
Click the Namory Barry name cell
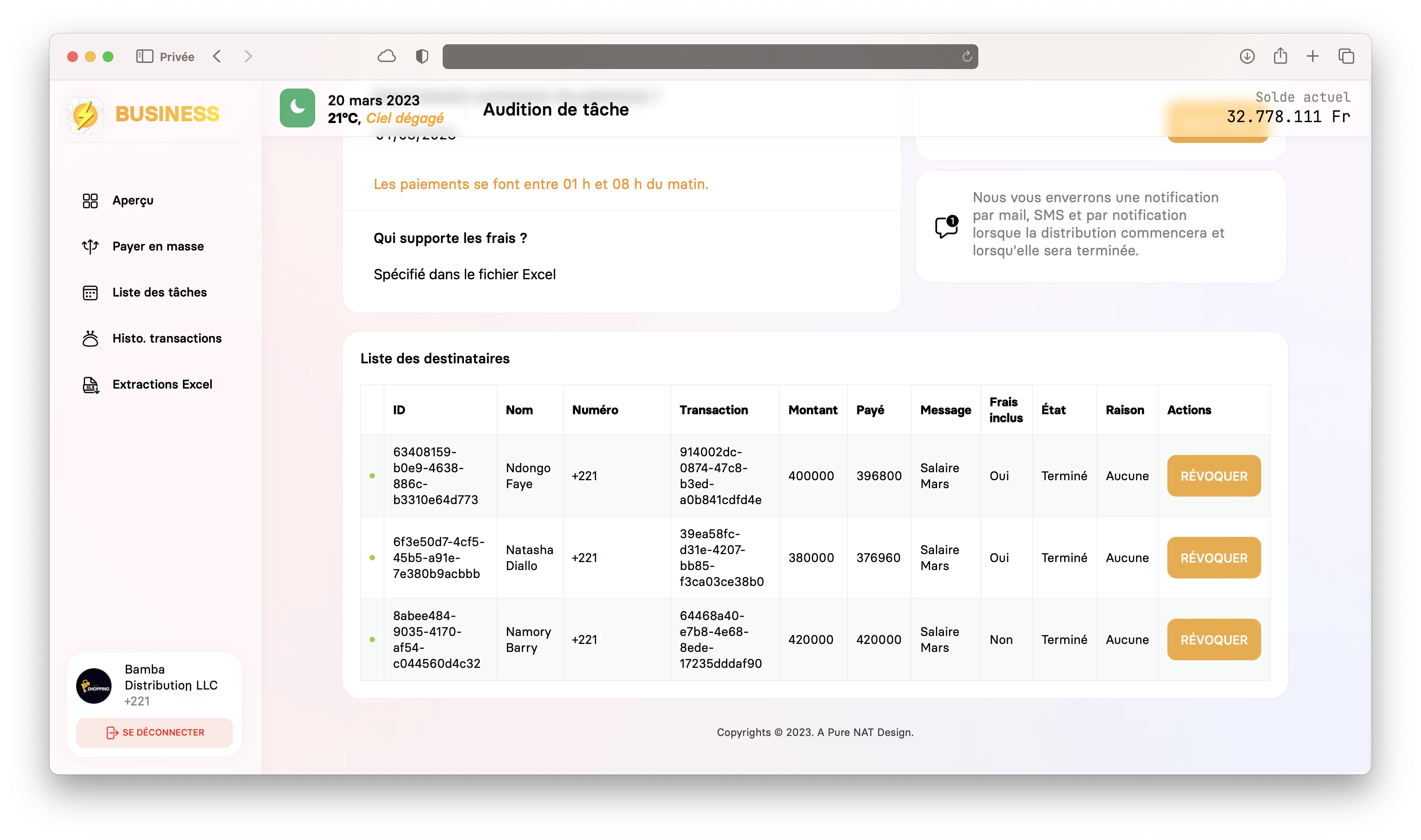pos(529,640)
